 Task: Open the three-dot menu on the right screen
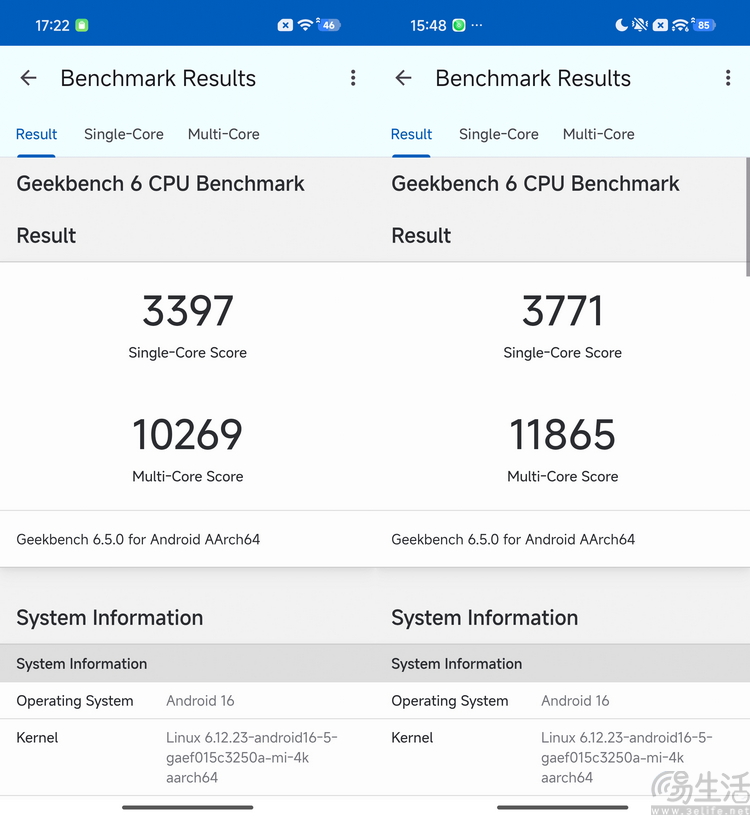[727, 78]
